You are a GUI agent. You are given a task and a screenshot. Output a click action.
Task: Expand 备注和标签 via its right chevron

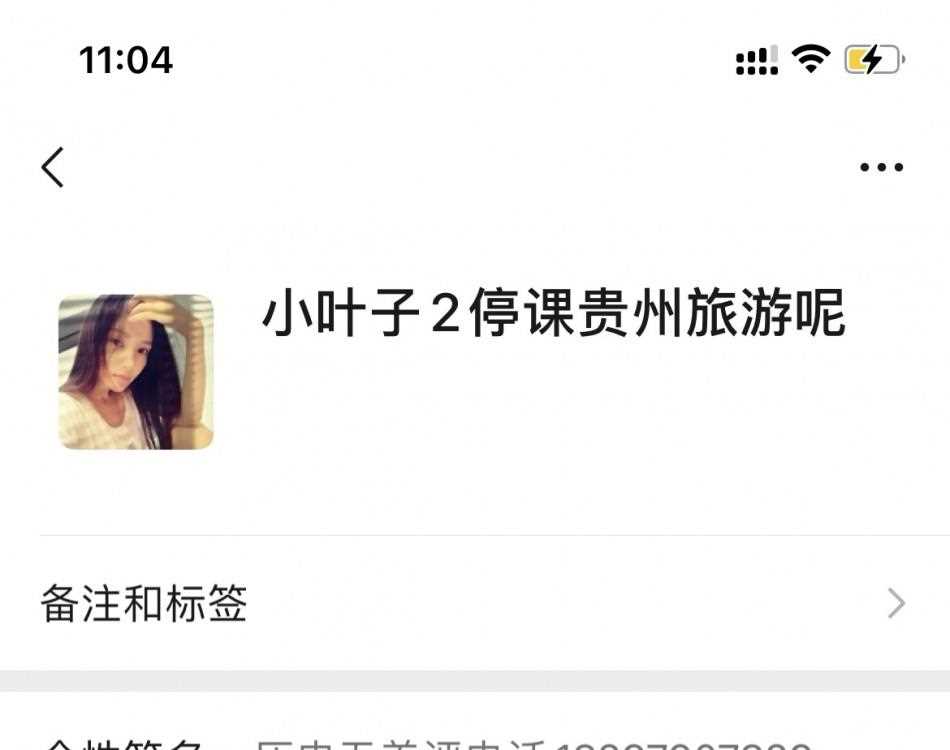pyautogui.click(x=897, y=603)
